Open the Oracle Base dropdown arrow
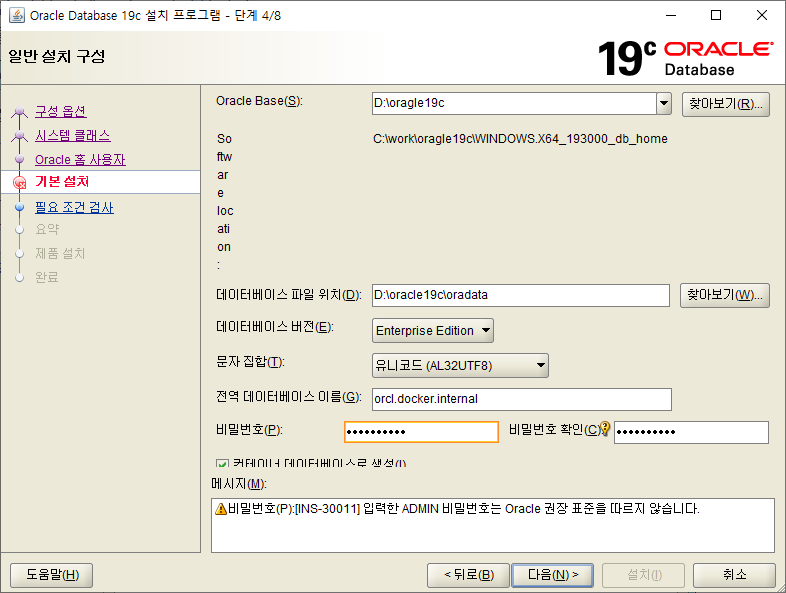 pos(664,104)
